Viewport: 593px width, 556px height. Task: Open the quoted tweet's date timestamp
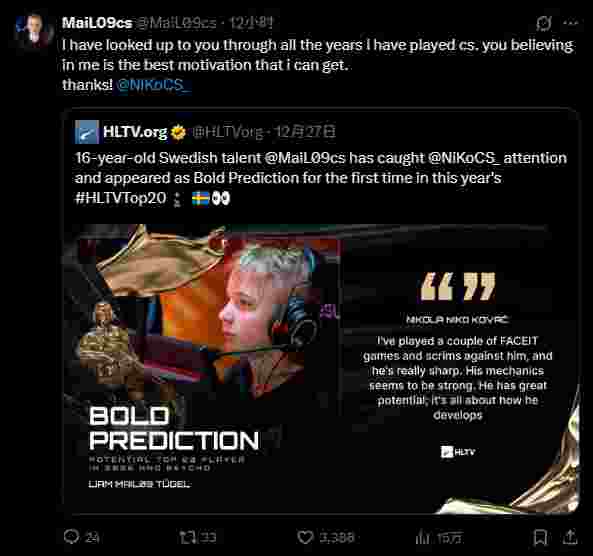coord(305,132)
